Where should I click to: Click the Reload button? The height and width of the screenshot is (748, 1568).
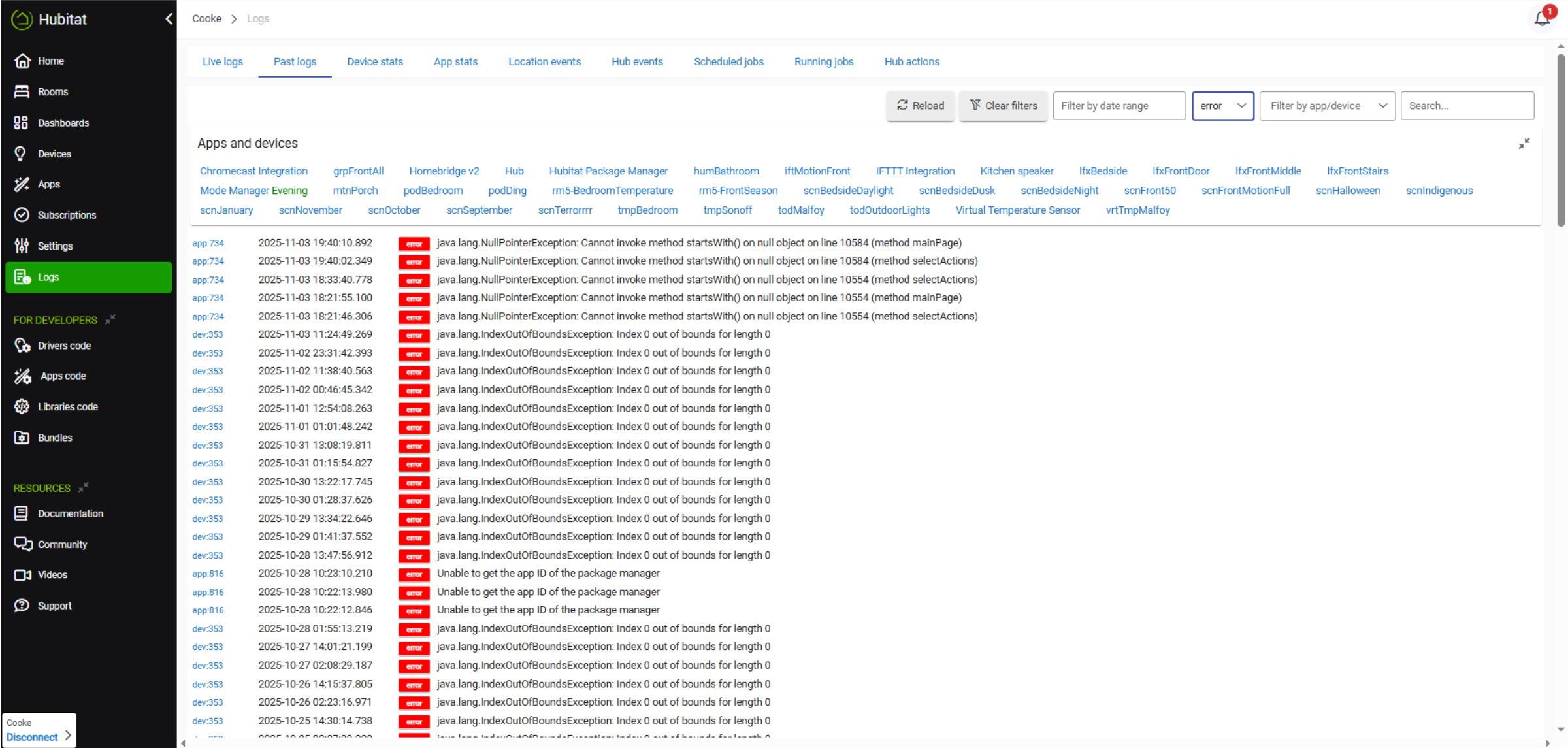click(920, 106)
